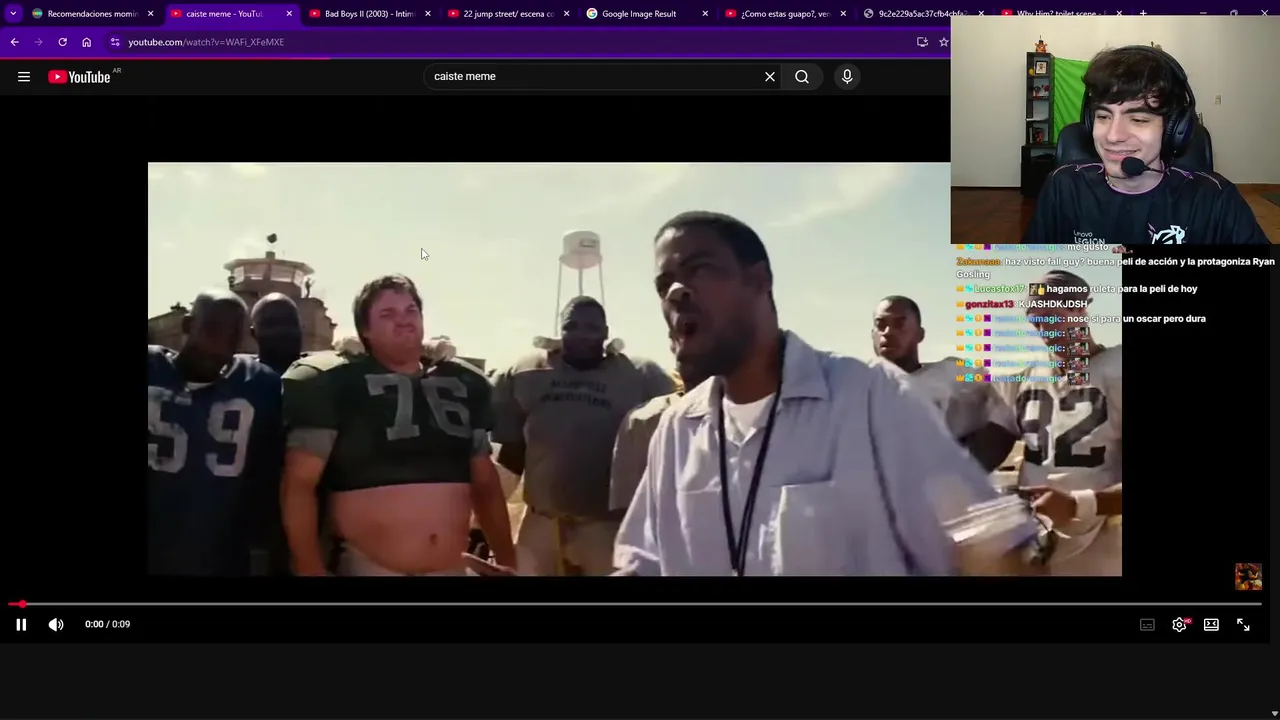Click the install app icon in address bar
Image resolution: width=1280 pixels, height=720 pixels.
[922, 42]
